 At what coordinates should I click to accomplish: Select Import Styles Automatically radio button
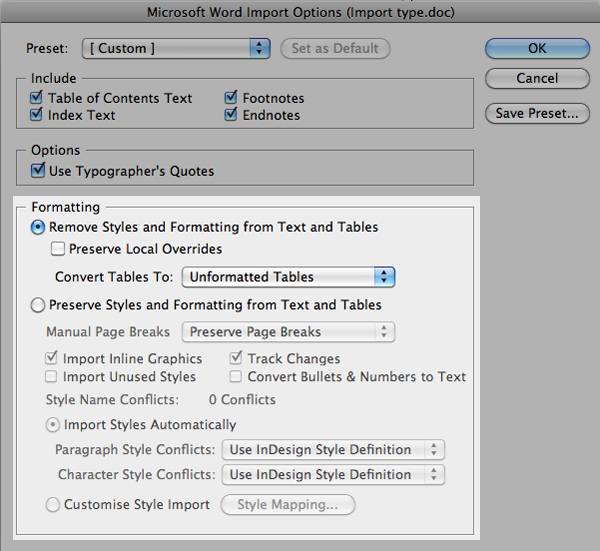tap(53, 425)
